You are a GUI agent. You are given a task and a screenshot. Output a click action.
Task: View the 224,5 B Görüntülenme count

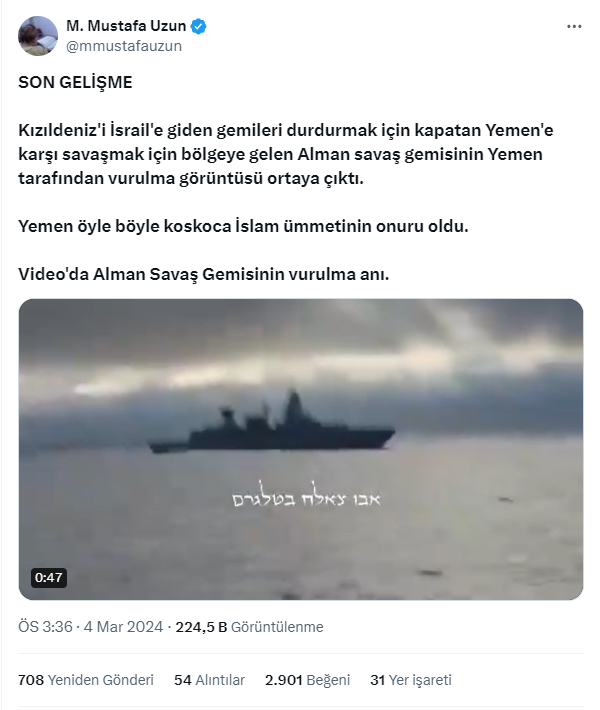coord(250,627)
